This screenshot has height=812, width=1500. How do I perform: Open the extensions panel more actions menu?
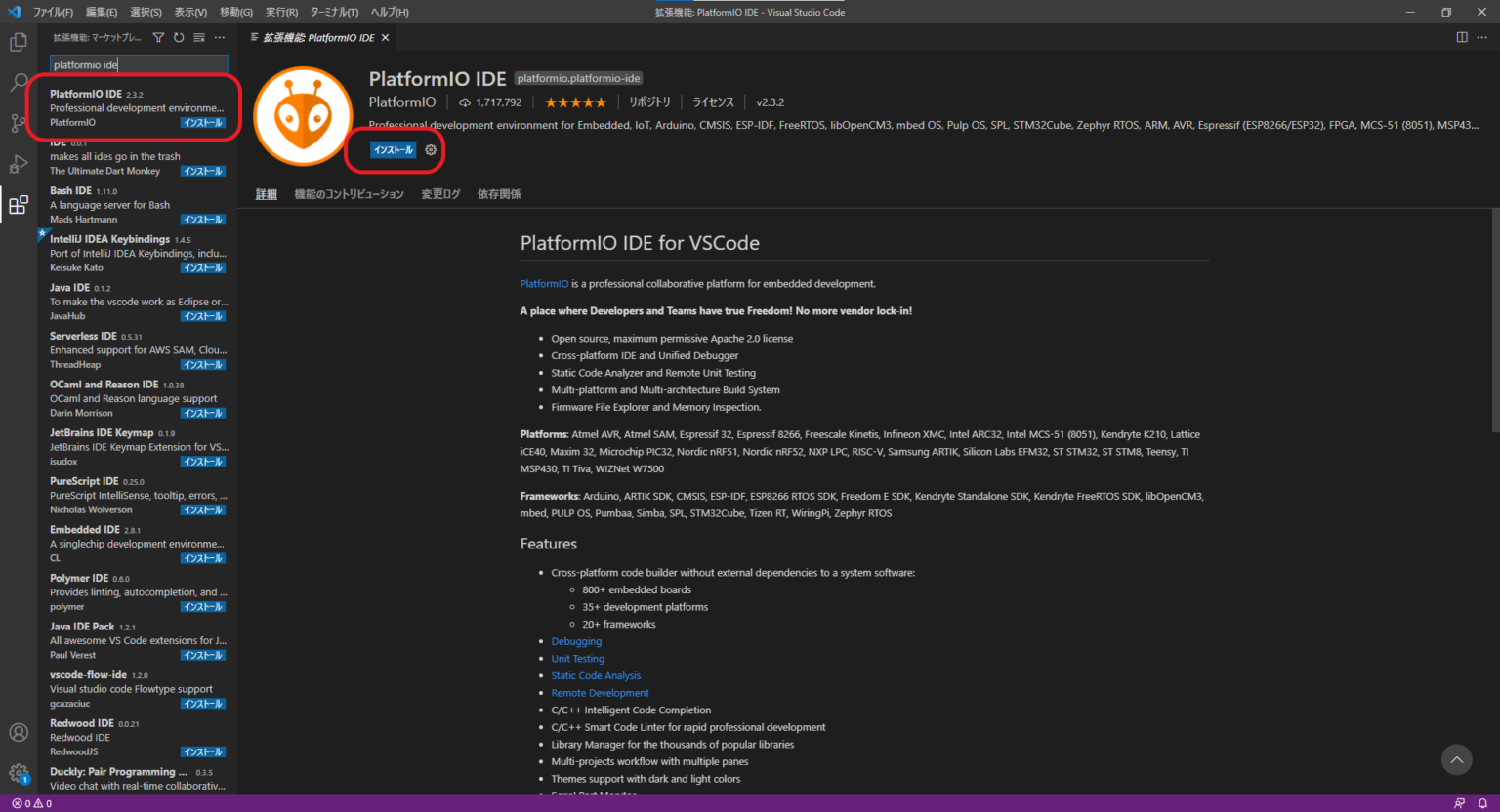click(x=220, y=38)
